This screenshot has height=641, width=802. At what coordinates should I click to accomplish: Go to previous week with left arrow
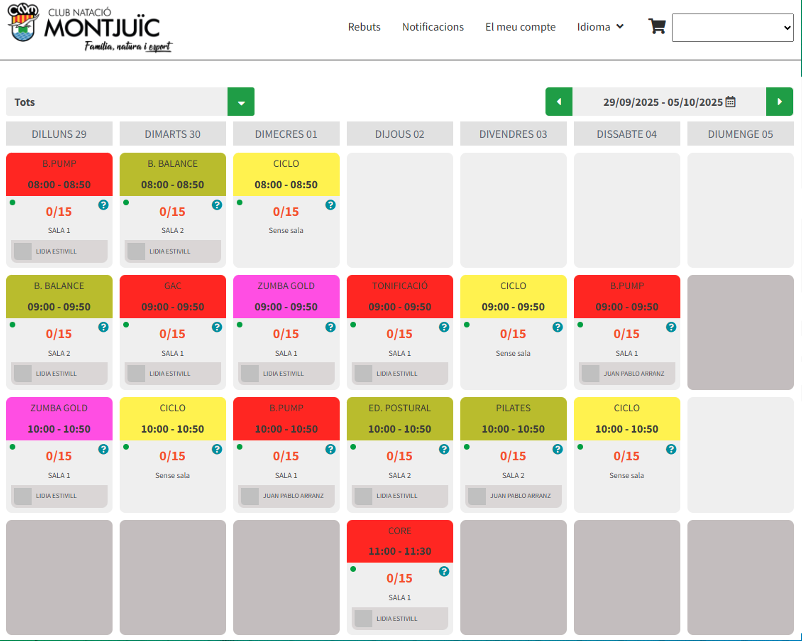click(x=558, y=102)
